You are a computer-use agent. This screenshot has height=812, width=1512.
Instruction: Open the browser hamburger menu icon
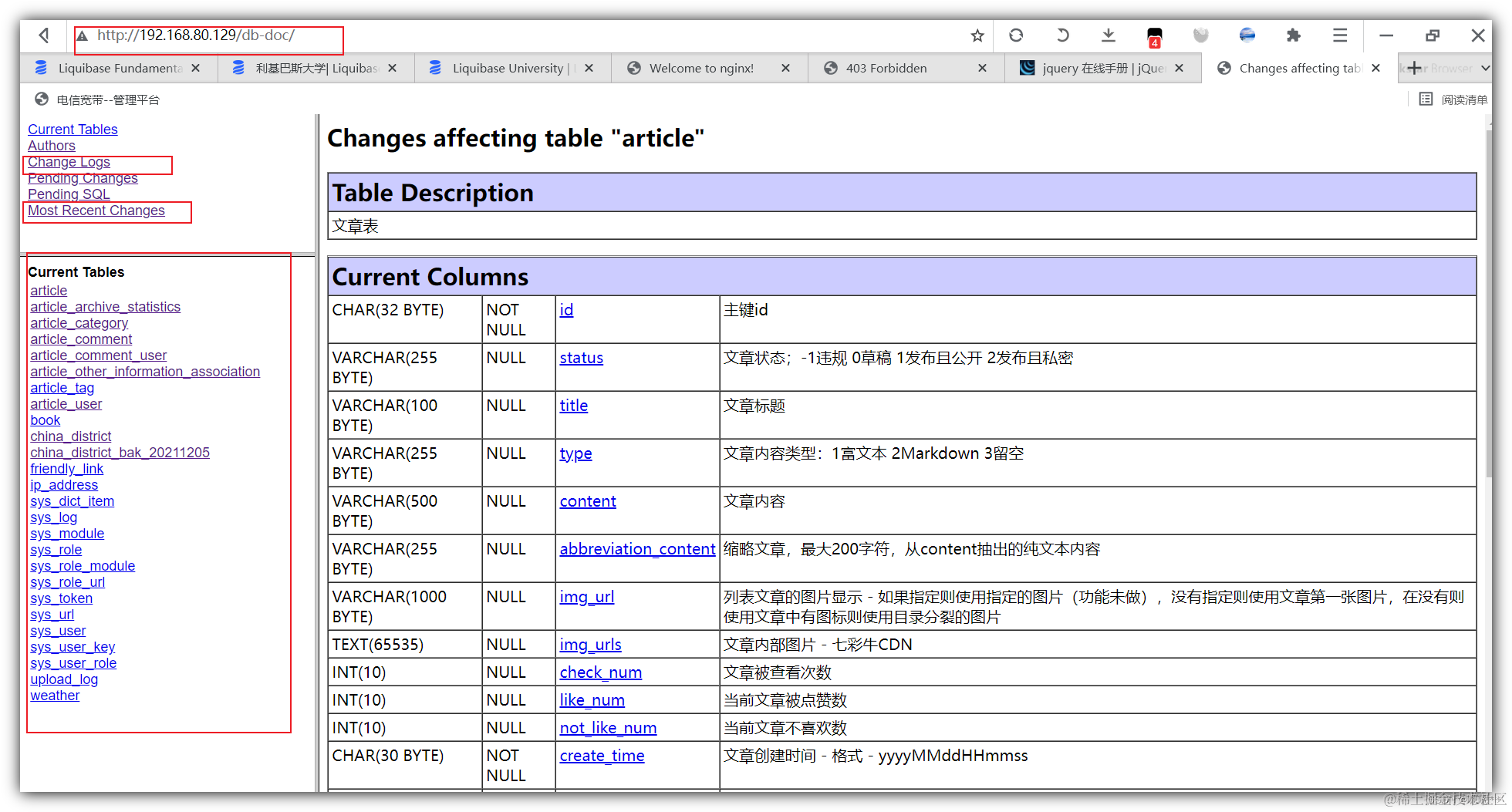tap(1340, 35)
